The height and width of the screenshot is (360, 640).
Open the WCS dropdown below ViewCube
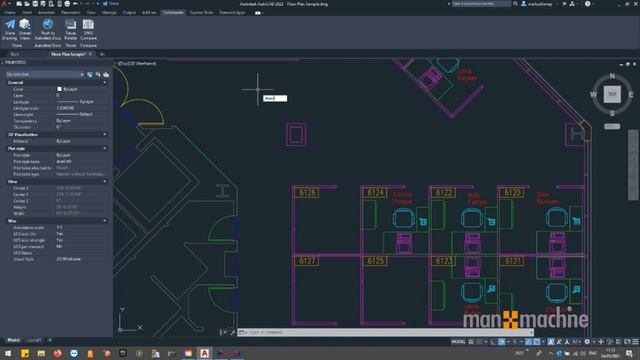tap(612, 126)
